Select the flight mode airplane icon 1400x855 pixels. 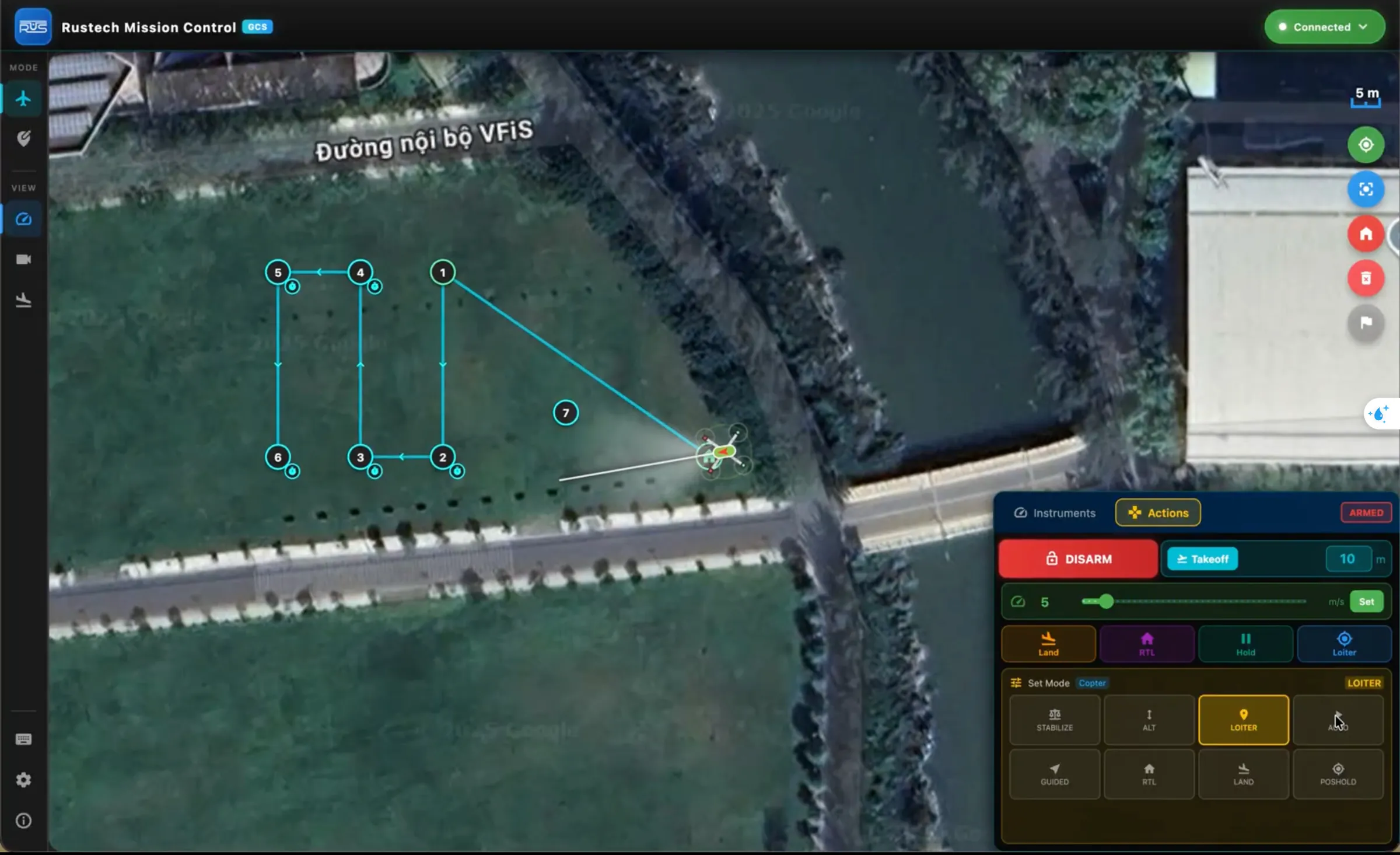point(23,98)
